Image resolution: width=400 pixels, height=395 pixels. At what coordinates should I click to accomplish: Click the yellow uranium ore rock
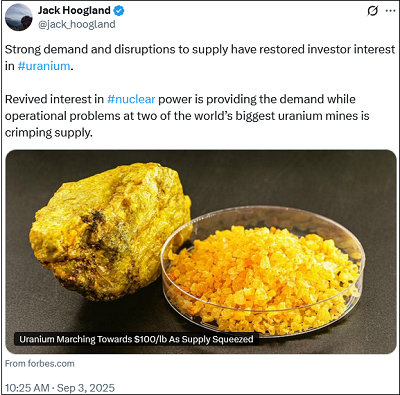tap(110, 232)
